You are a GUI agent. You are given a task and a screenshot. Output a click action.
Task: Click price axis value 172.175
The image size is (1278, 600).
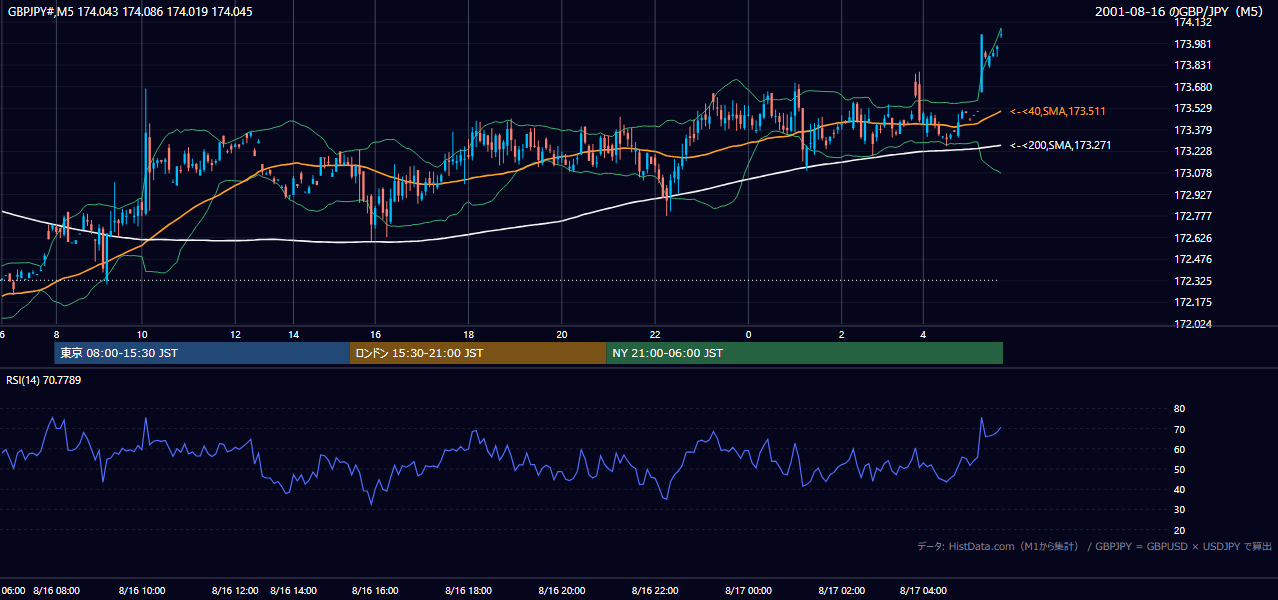point(1193,302)
